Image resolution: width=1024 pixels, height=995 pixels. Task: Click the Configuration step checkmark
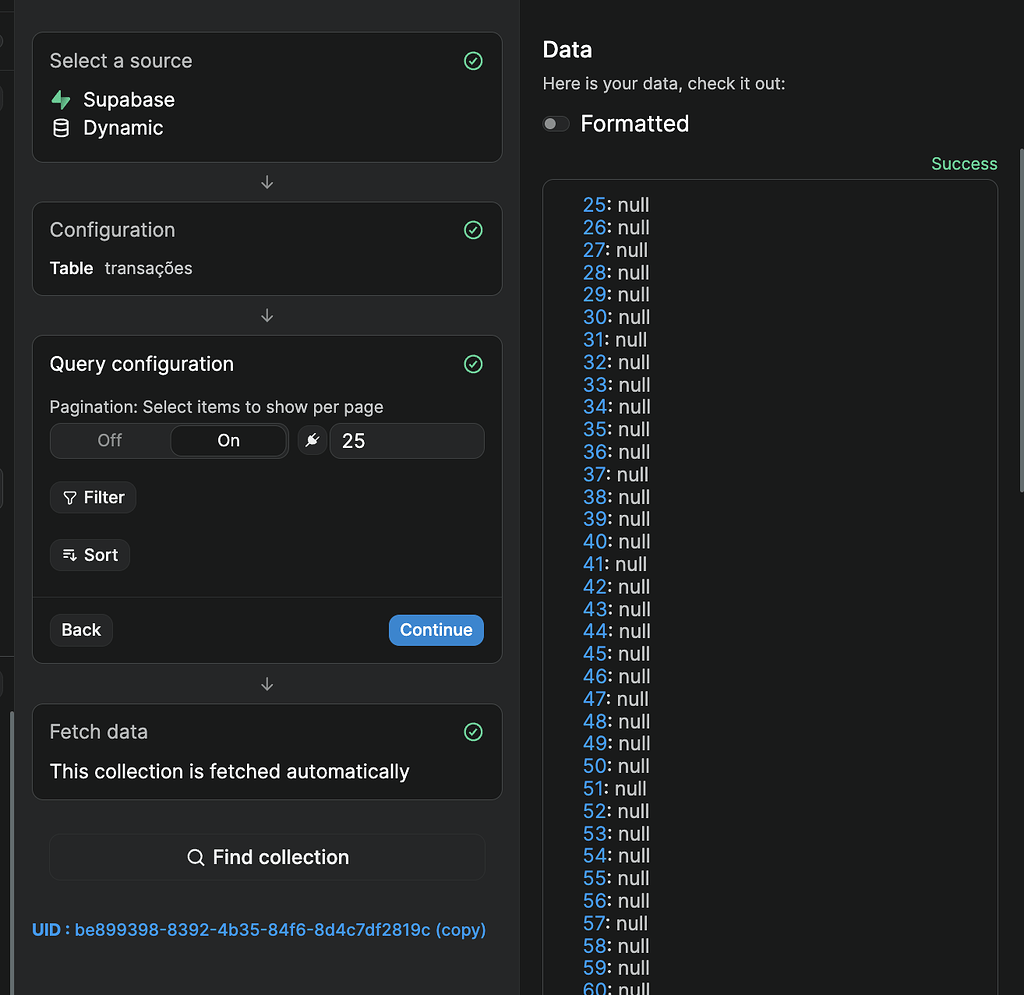pyautogui.click(x=473, y=230)
